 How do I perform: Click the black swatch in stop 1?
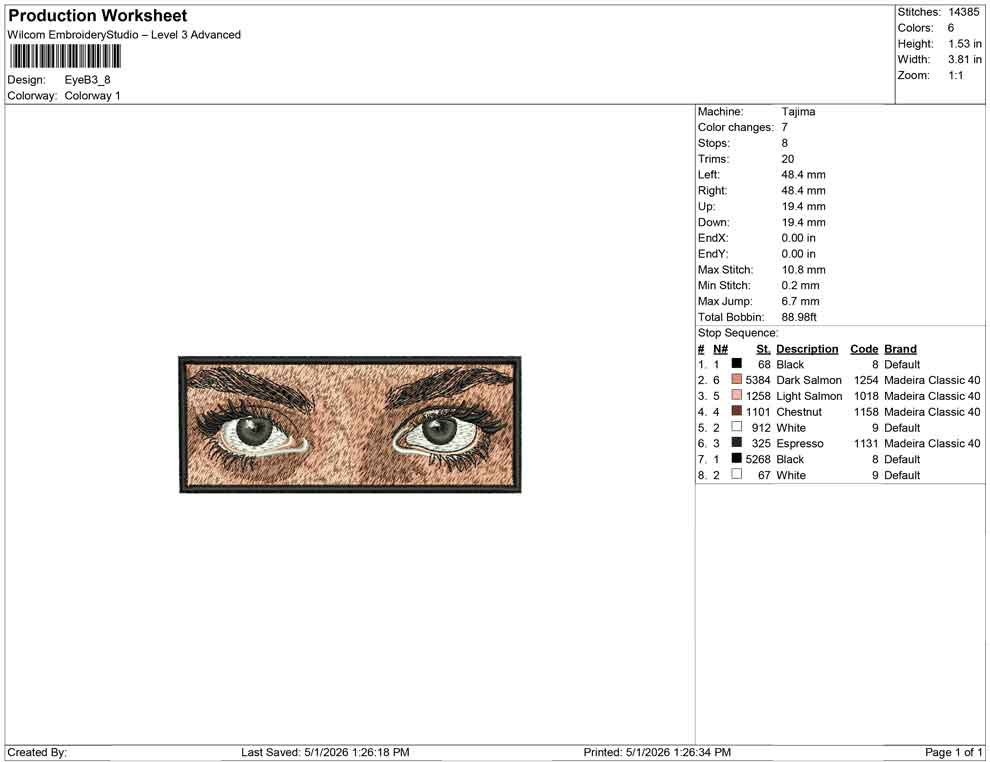(736, 364)
